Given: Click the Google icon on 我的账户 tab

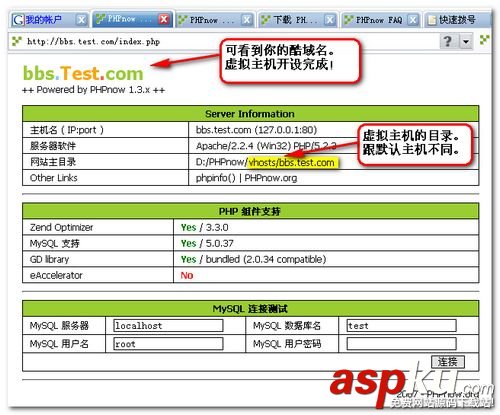Looking at the screenshot, I should point(18,20).
